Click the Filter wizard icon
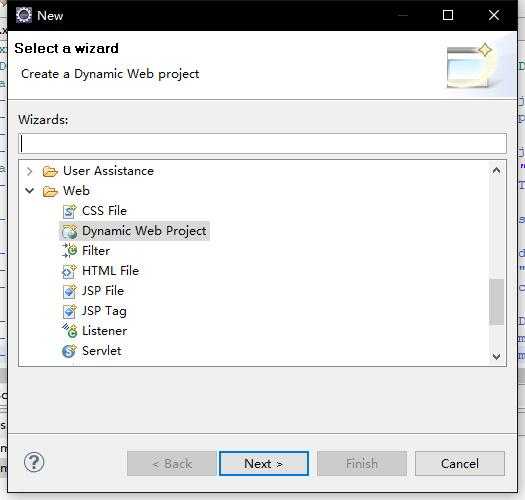 click(69, 251)
